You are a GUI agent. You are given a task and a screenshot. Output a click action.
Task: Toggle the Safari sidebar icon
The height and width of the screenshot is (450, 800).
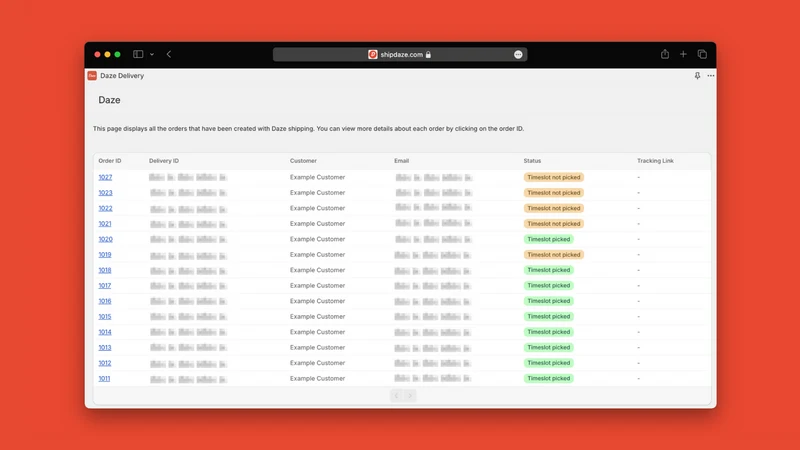point(138,54)
